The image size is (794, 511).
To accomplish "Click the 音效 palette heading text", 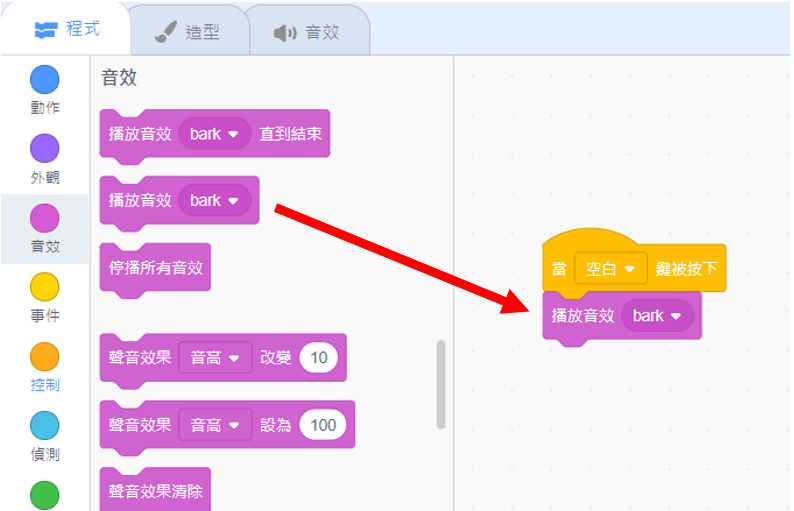I will pyautogui.click(x=119, y=78).
